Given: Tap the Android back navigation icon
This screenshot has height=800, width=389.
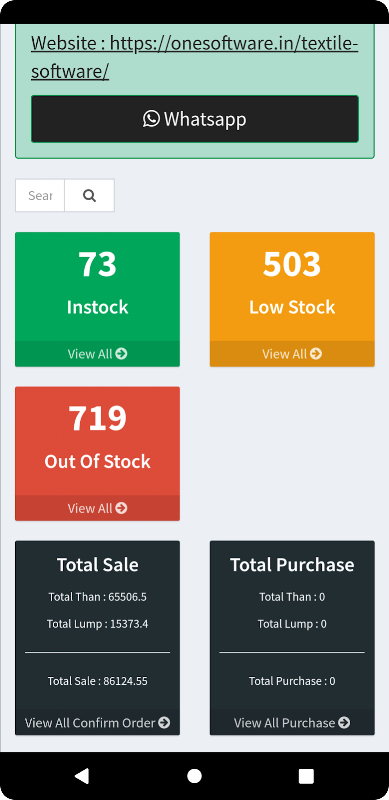Looking at the screenshot, I should [x=82, y=776].
